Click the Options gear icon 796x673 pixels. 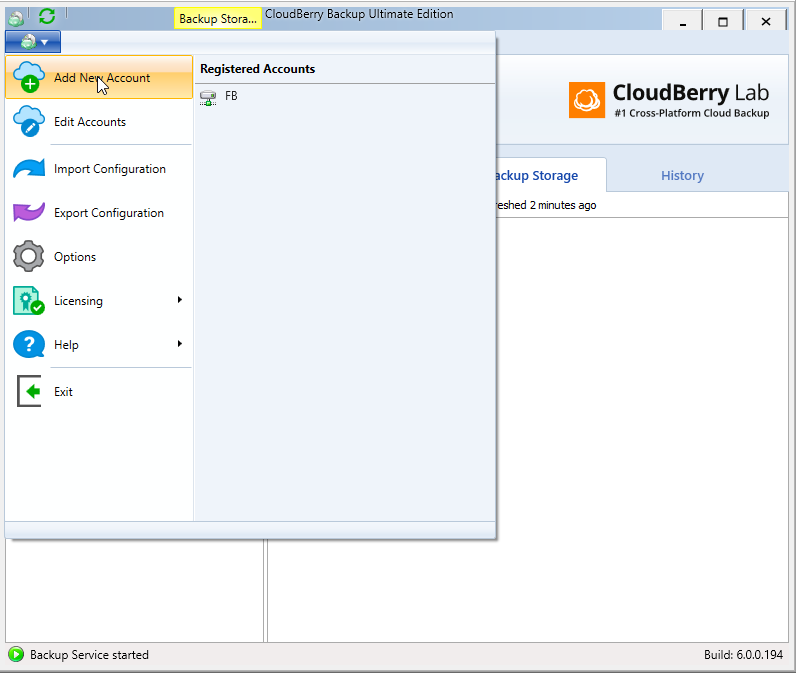(28, 256)
